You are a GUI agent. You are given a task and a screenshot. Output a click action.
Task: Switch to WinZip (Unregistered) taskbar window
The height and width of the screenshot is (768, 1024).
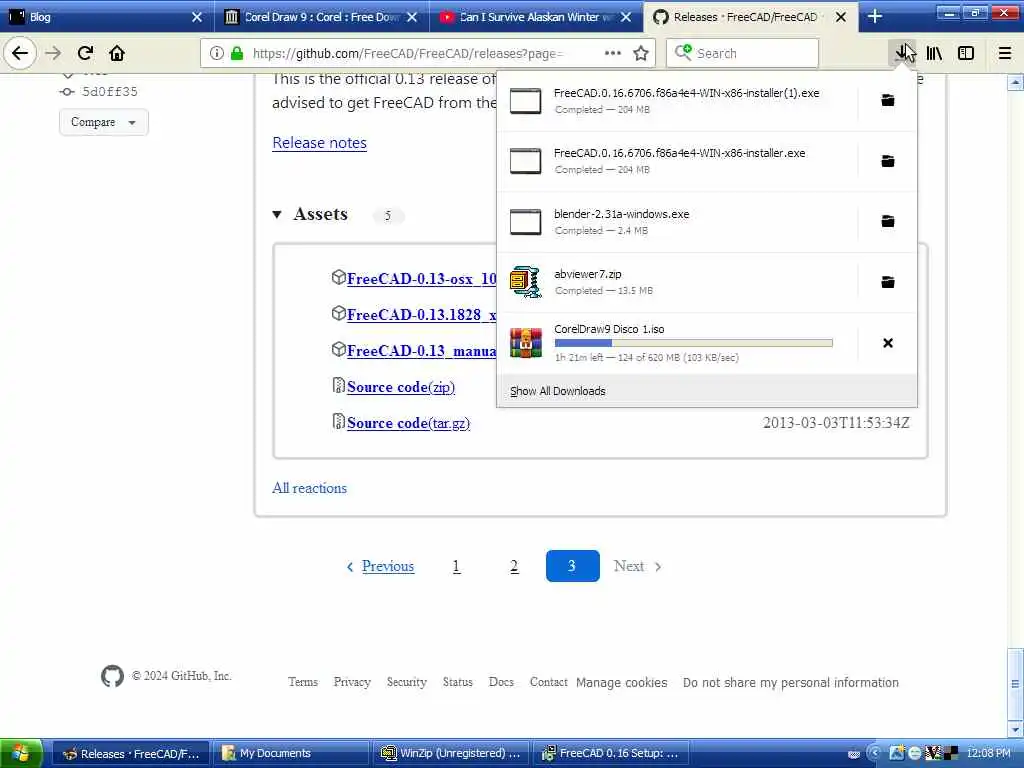point(452,754)
